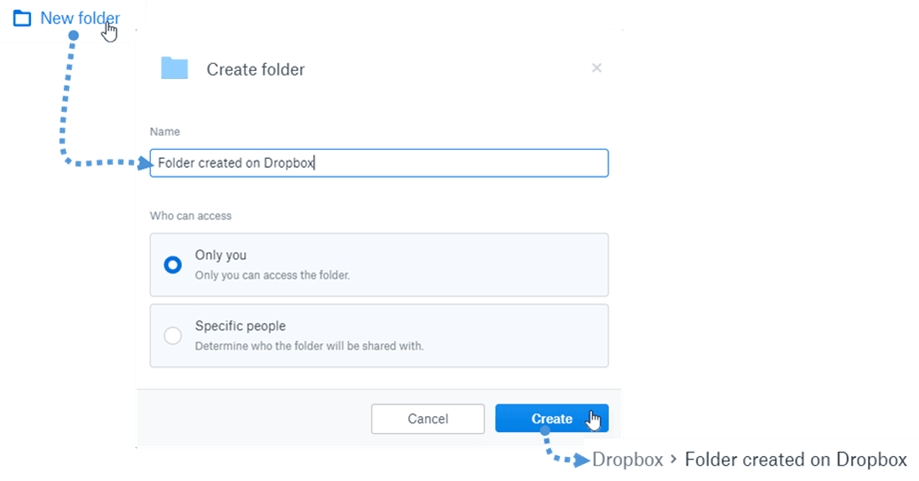Click the "New folder" link text
Image resolution: width=919 pixels, height=481 pixels.
coord(80,18)
